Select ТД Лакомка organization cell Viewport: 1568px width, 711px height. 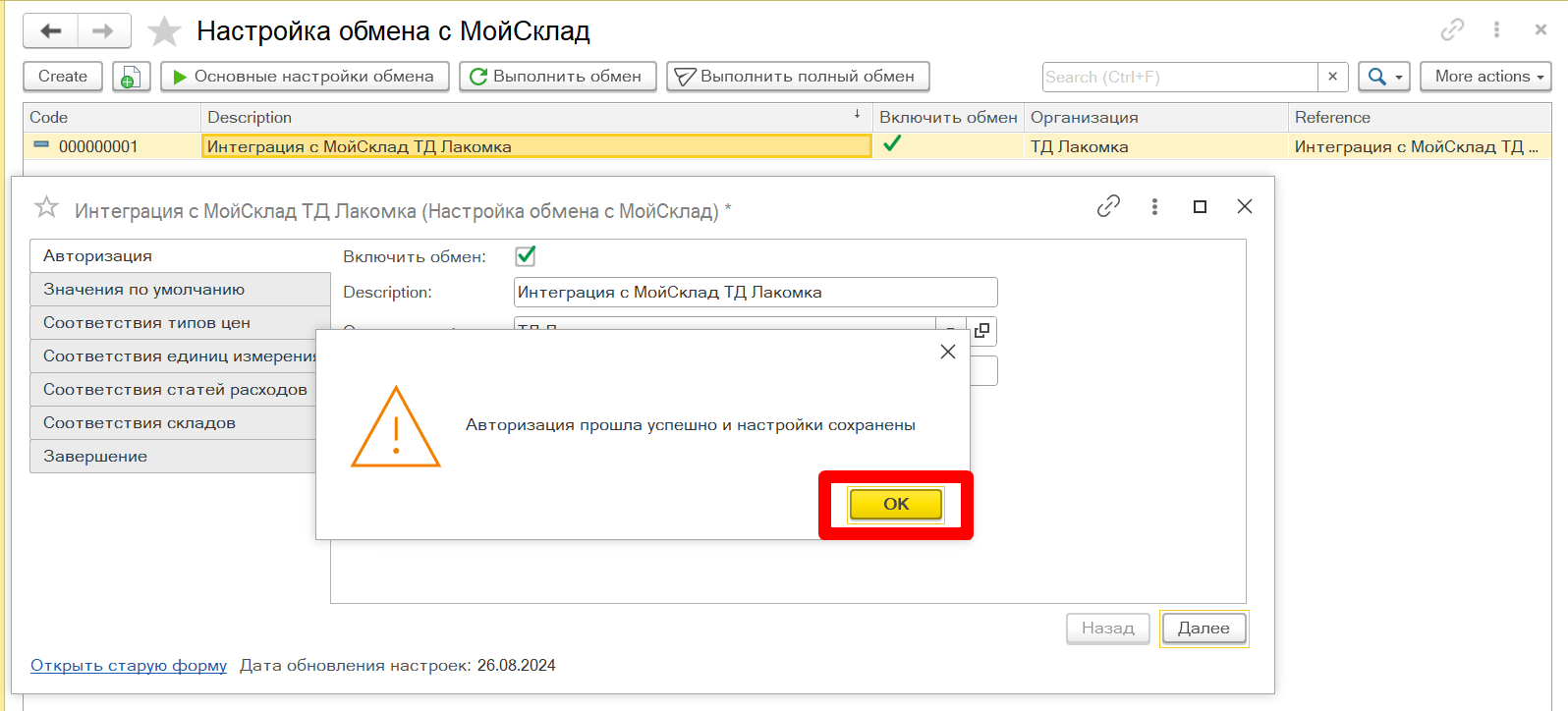(1155, 146)
